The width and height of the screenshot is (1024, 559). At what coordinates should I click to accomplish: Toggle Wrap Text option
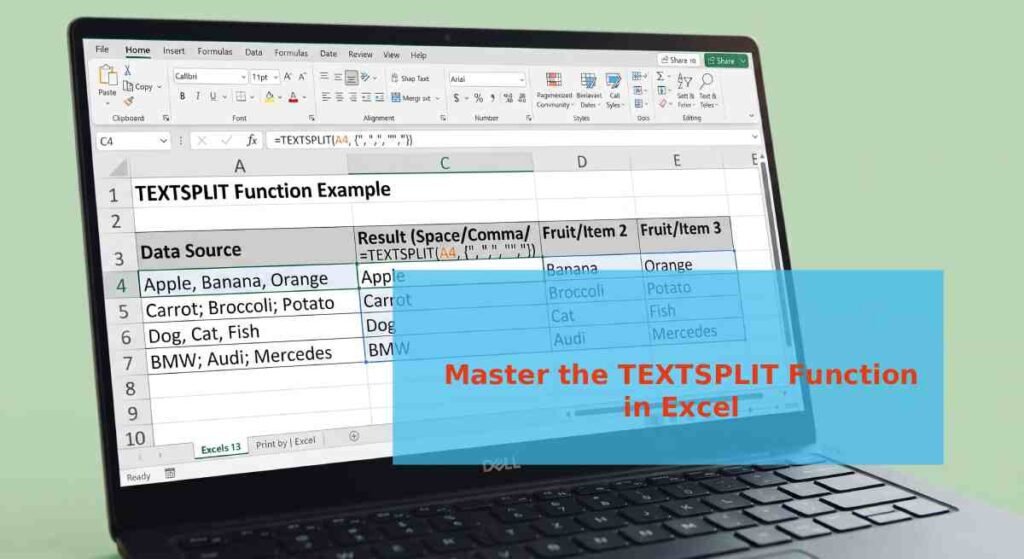pos(410,78)
